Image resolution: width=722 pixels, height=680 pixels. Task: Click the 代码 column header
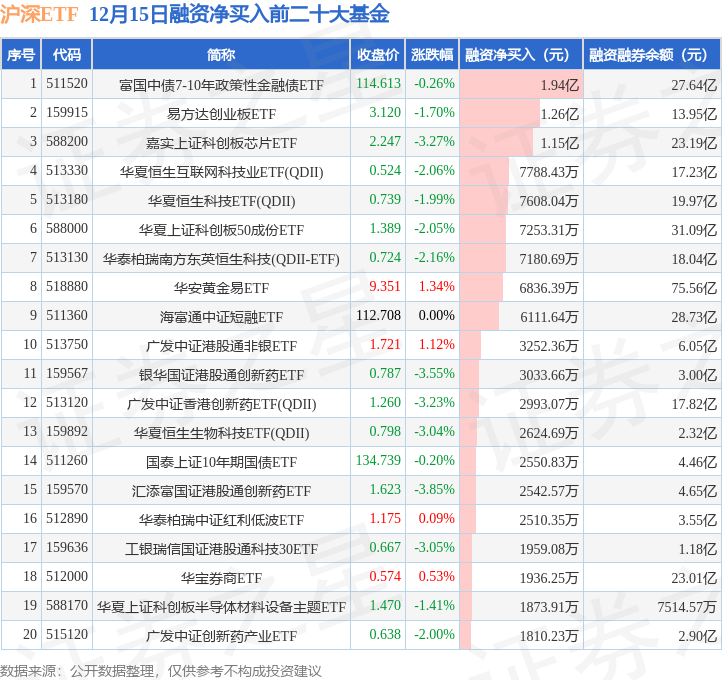(x=67, y=55)
